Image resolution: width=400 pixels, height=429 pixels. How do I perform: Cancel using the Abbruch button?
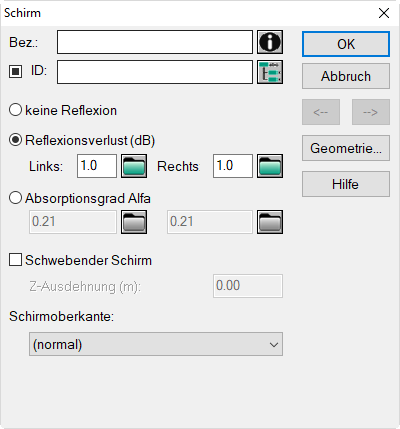coord(346,76)
